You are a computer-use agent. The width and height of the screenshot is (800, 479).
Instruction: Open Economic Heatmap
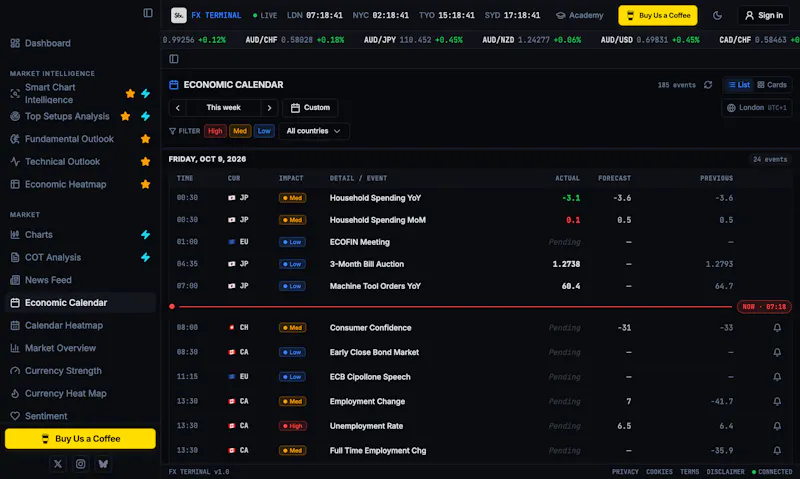(65, 184)
